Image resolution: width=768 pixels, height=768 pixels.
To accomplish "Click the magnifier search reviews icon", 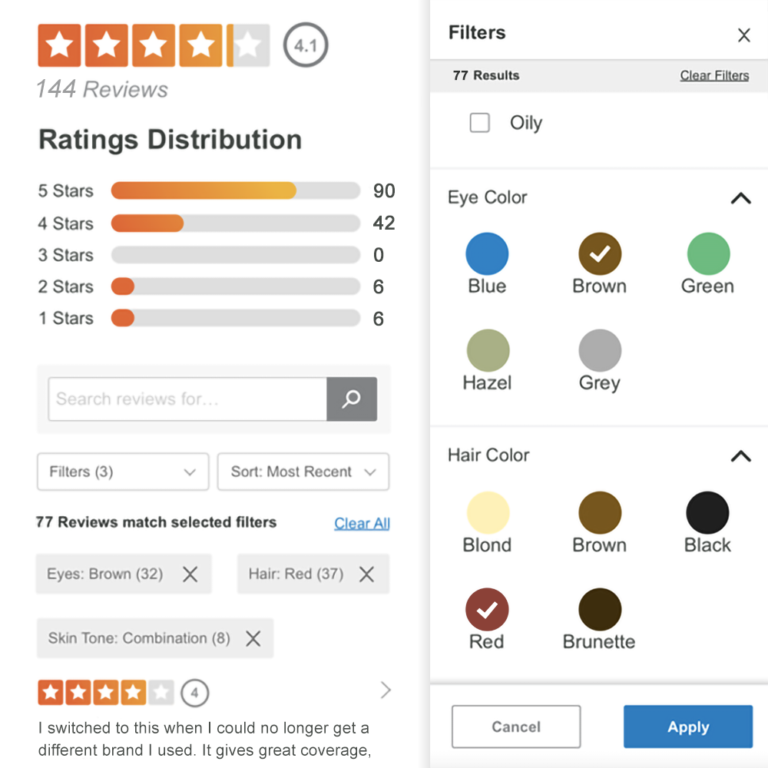I will pyautogui.click(x=351, y=399).
